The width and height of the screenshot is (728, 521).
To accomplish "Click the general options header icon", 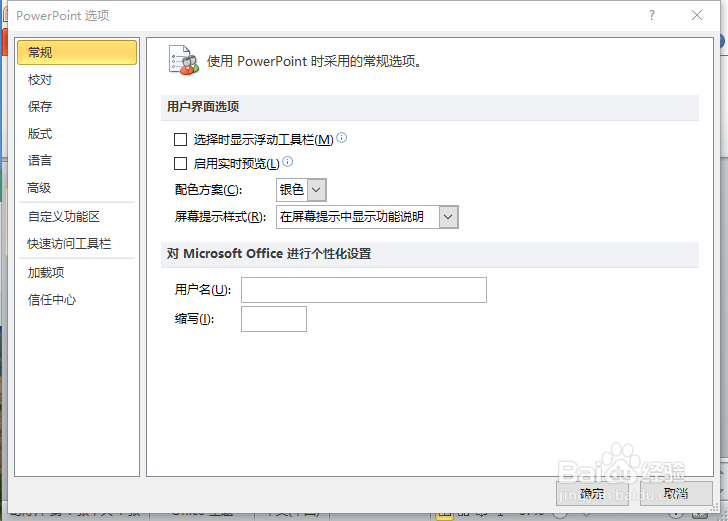I will click(x=184, y=60).
